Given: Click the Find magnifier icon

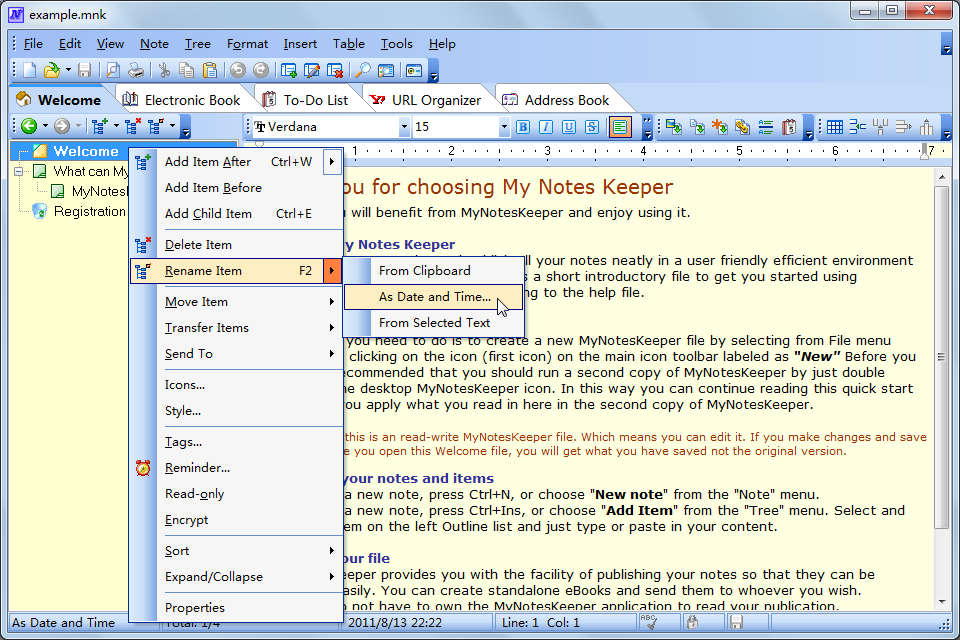Looking at the screenshot, I should pyautogui.click(x=362, y=70).
